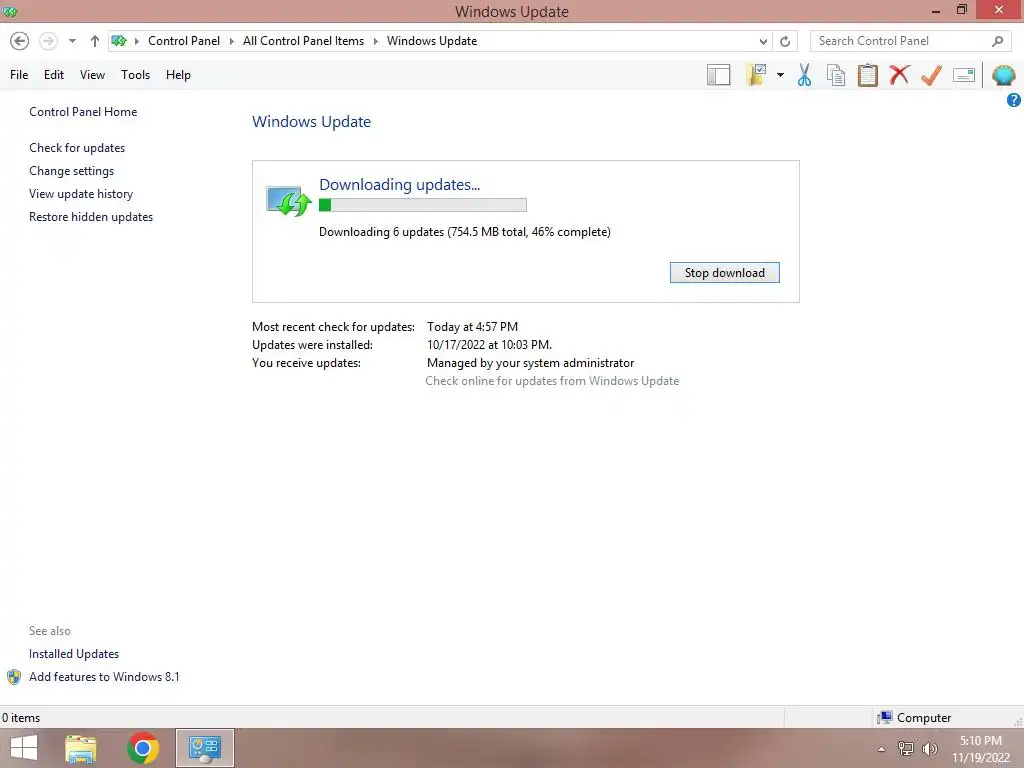Refresh the Windows Update page
The height and width of the screenshot is (768, 1024).
(785, 41)
